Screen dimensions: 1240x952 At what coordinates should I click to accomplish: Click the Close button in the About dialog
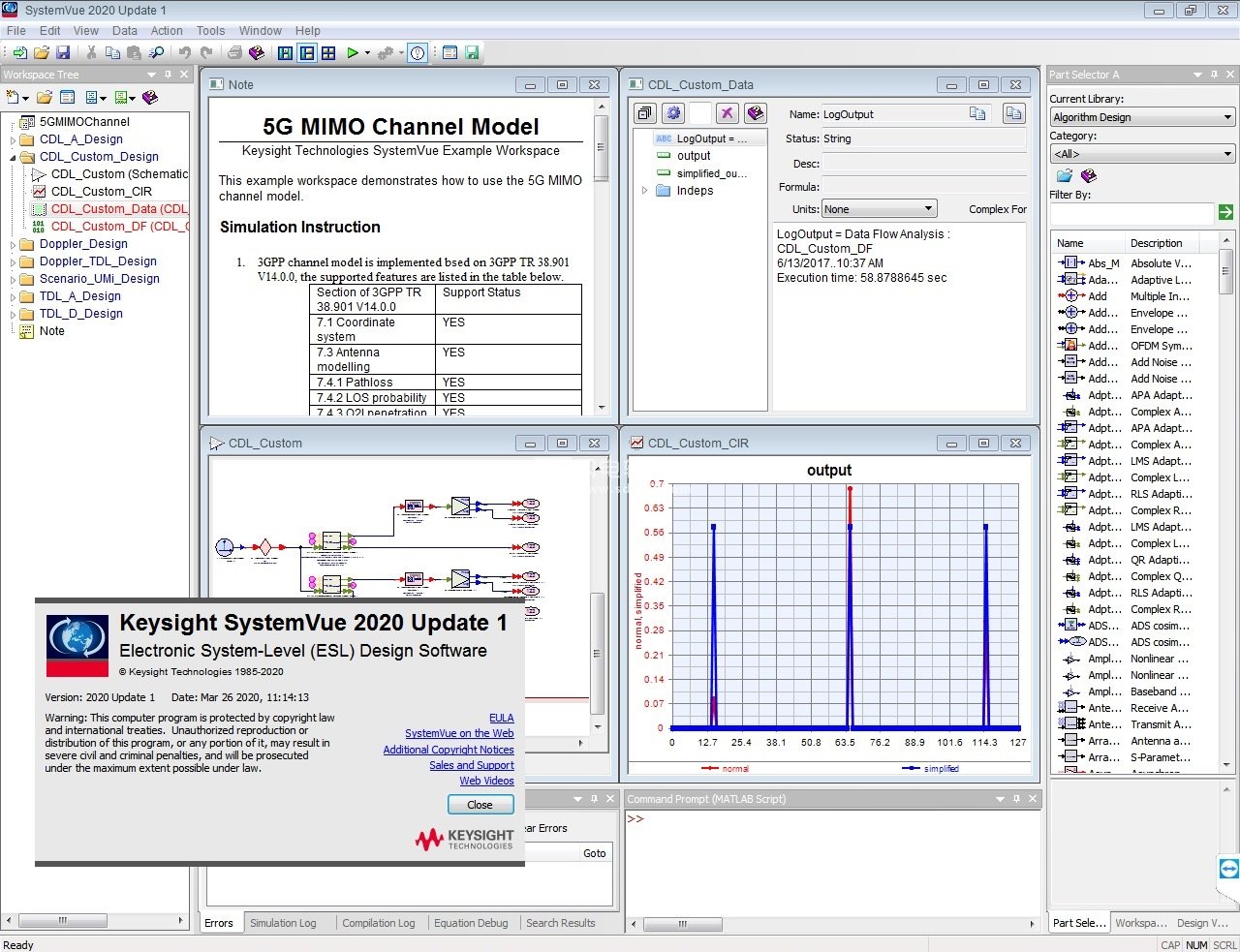pos(480,805)
